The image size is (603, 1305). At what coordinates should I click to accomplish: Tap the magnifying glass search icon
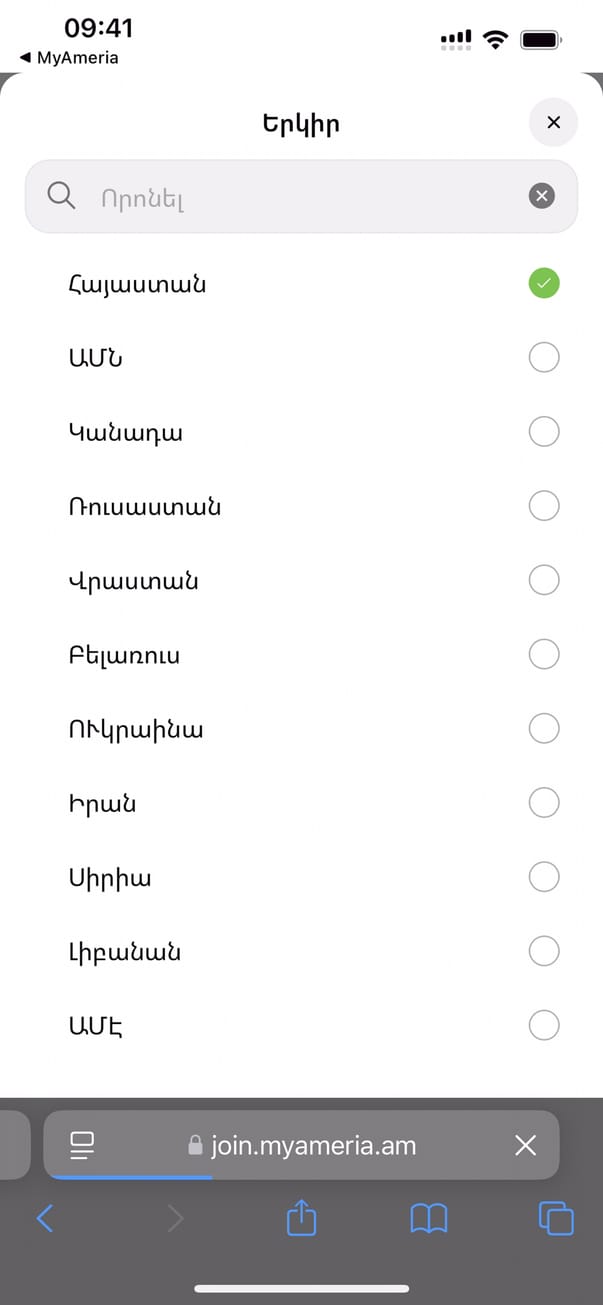pos(61,196)
